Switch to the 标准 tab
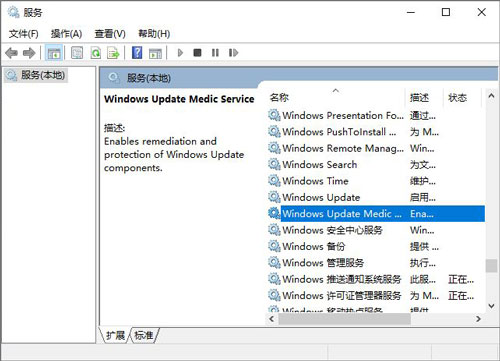Viewport: 500px width, 361px height. (x=144, y=335)
